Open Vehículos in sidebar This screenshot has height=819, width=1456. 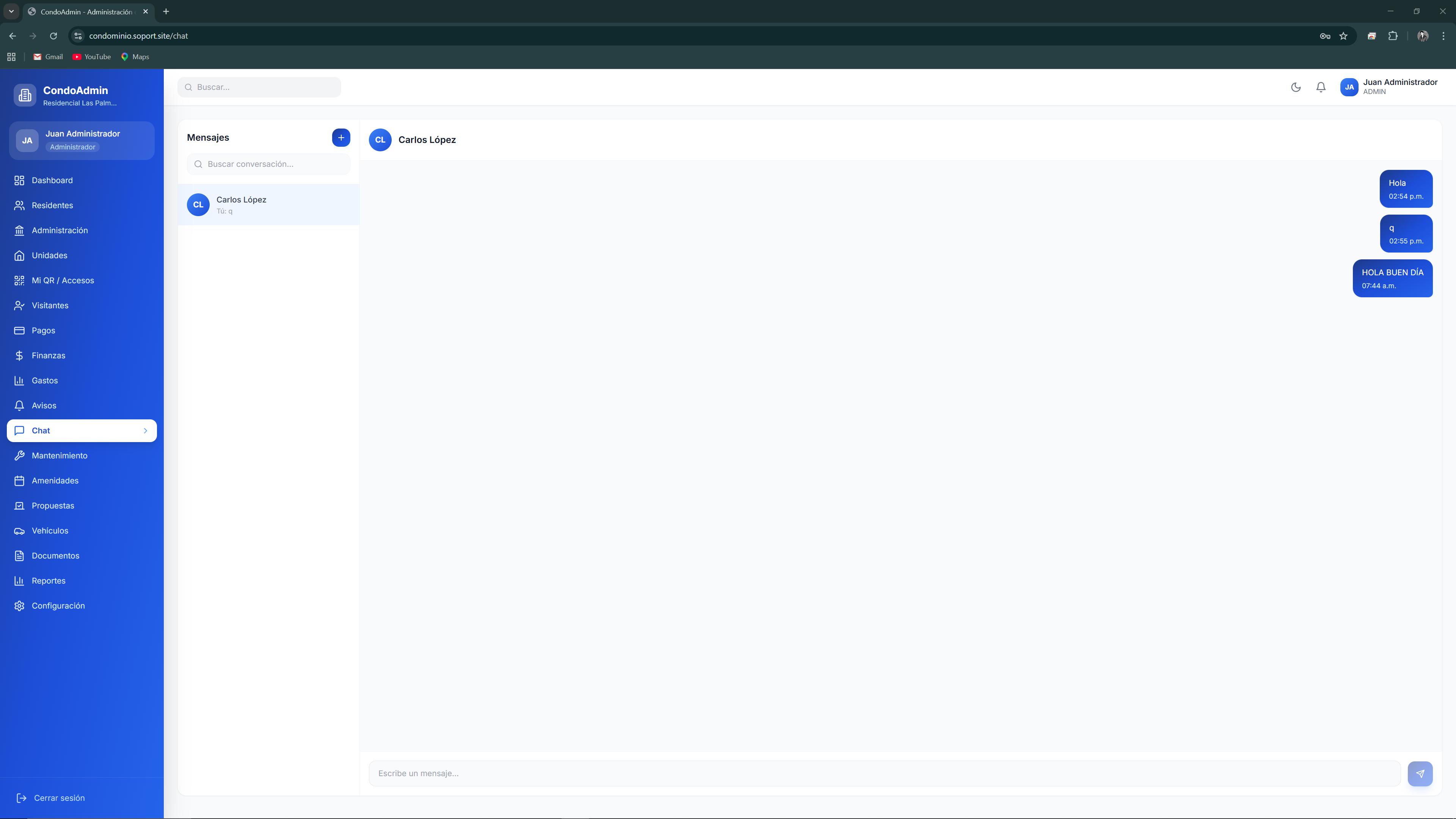point(50,531)
